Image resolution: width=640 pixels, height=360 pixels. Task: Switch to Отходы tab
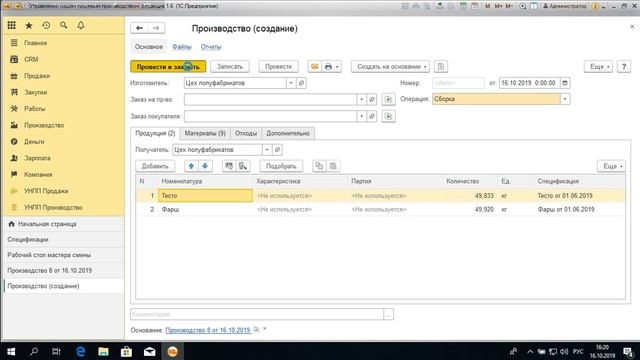(246, 133)
